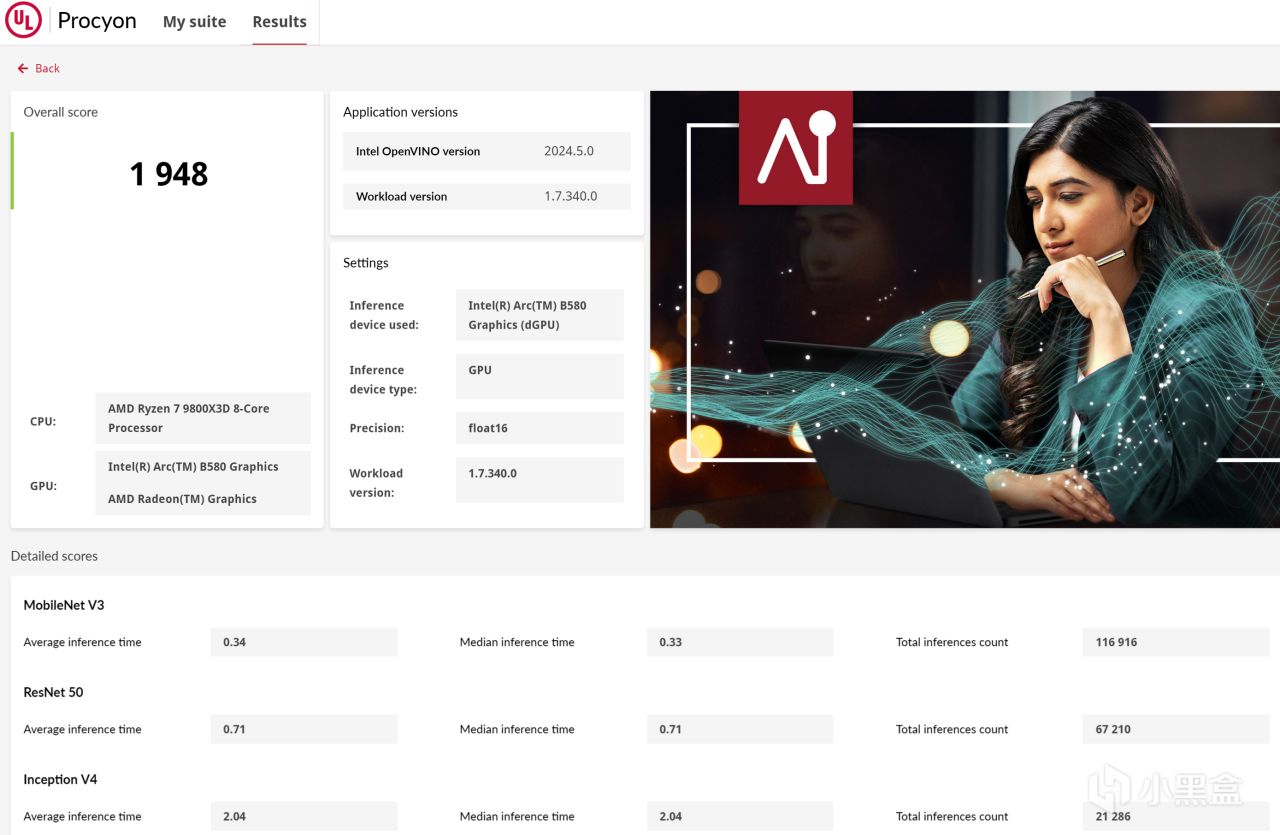The height and width of the screenshot is (835, 1280).
Task: Click the CPU: label
Action: [x=43, y=422]
